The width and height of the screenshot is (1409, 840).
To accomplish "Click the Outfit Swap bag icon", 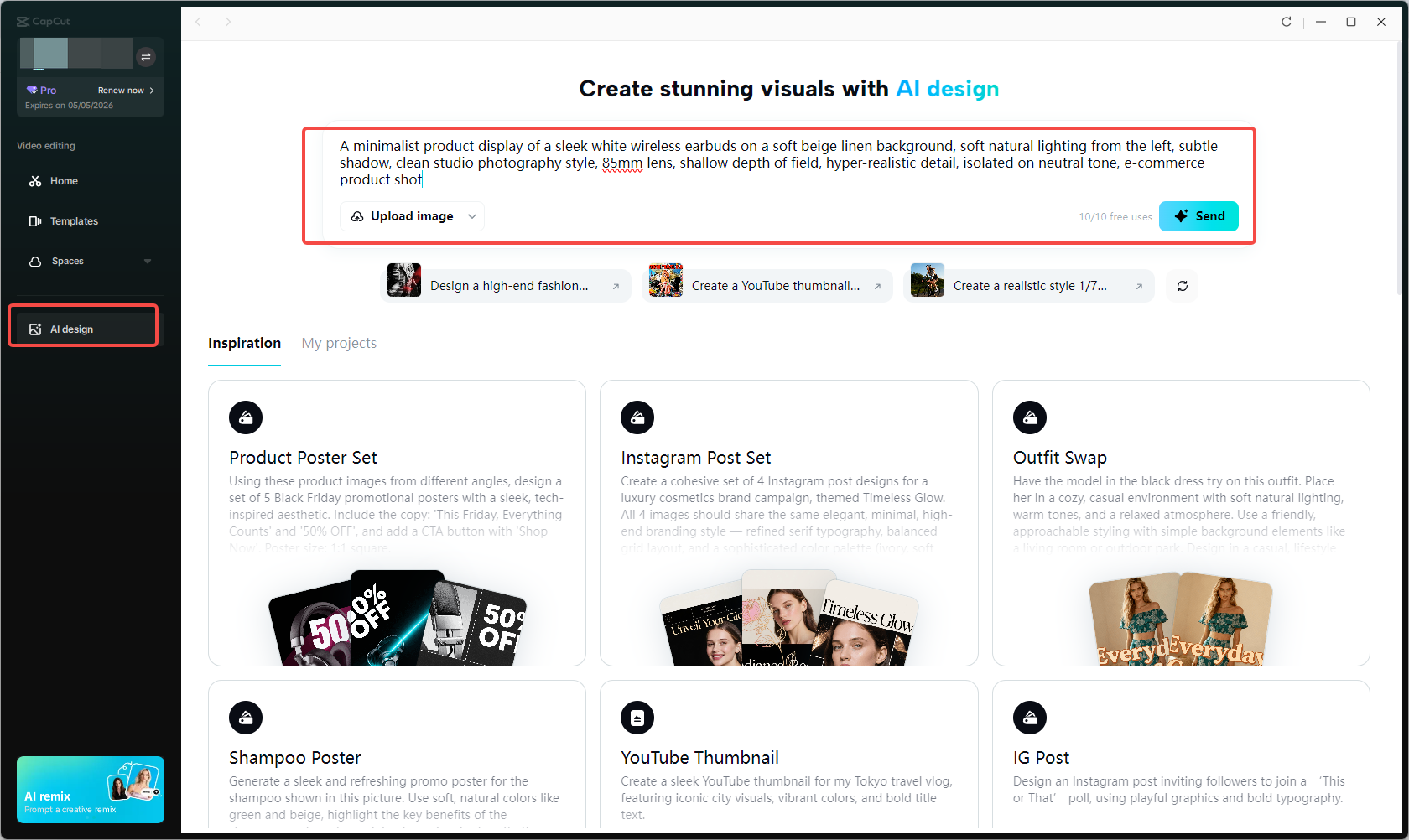I will tap(1029, 417).
